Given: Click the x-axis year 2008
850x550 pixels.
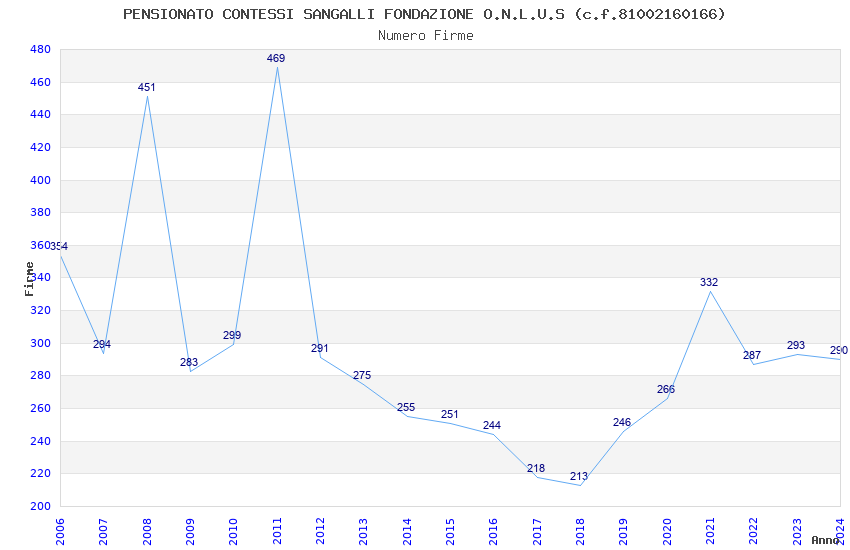Looking at the screenshot, I should 147,531.
